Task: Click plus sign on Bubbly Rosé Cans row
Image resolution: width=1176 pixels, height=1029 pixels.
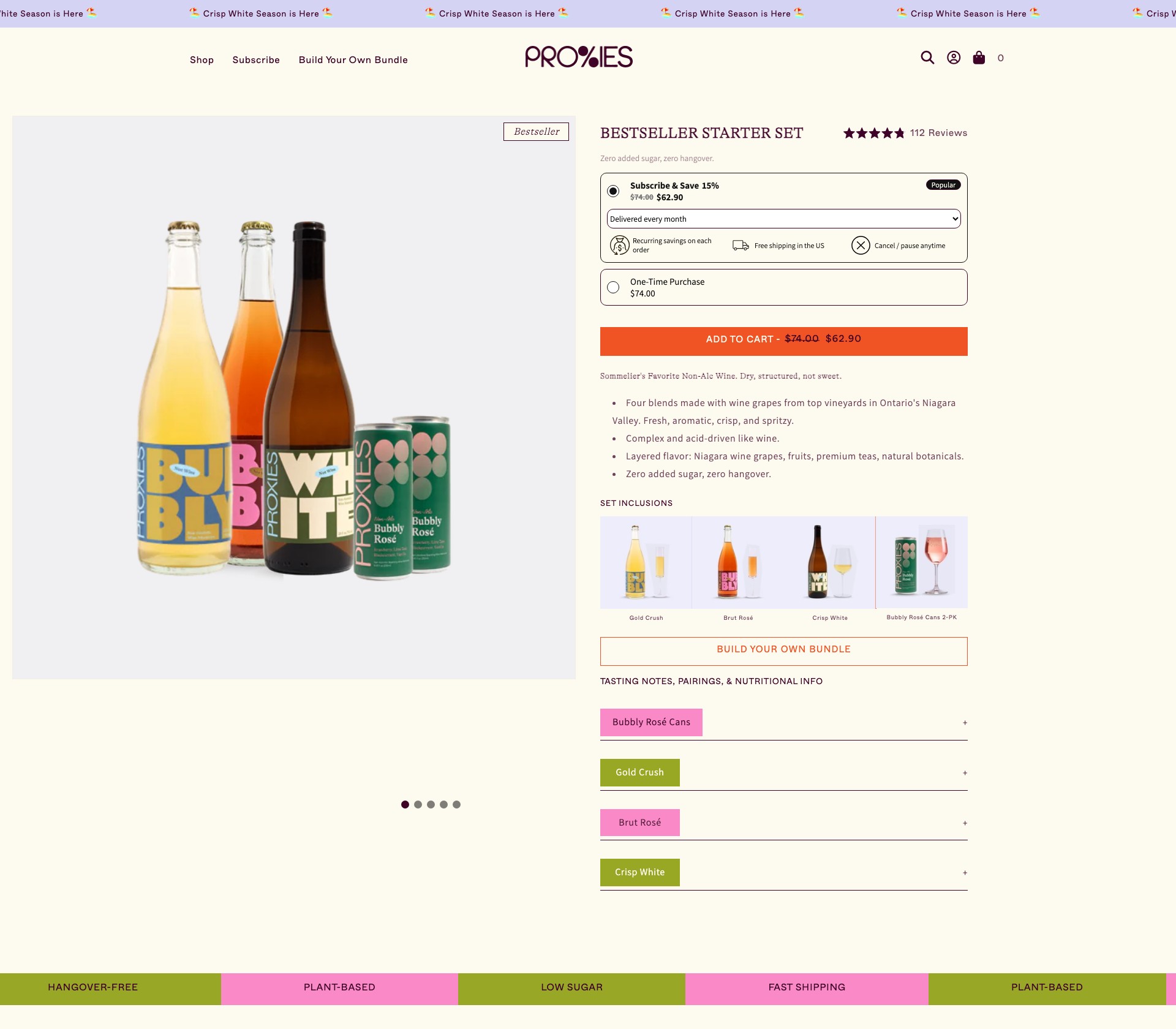Action: tap(965, 723)
